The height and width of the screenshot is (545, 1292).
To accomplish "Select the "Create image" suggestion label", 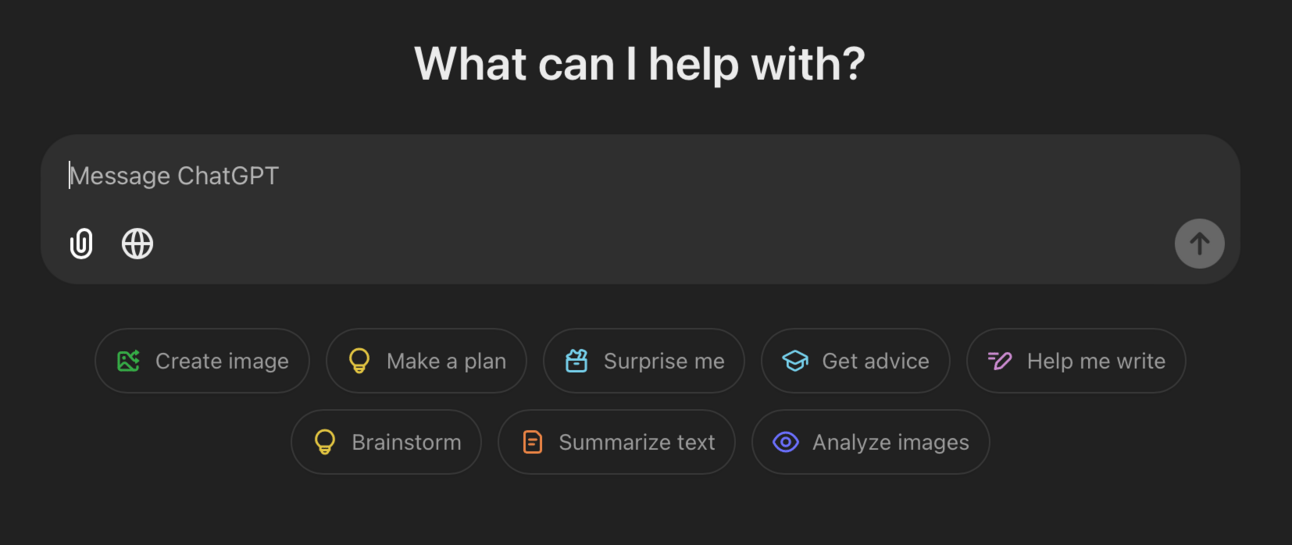I will click(x=222, y=361).
